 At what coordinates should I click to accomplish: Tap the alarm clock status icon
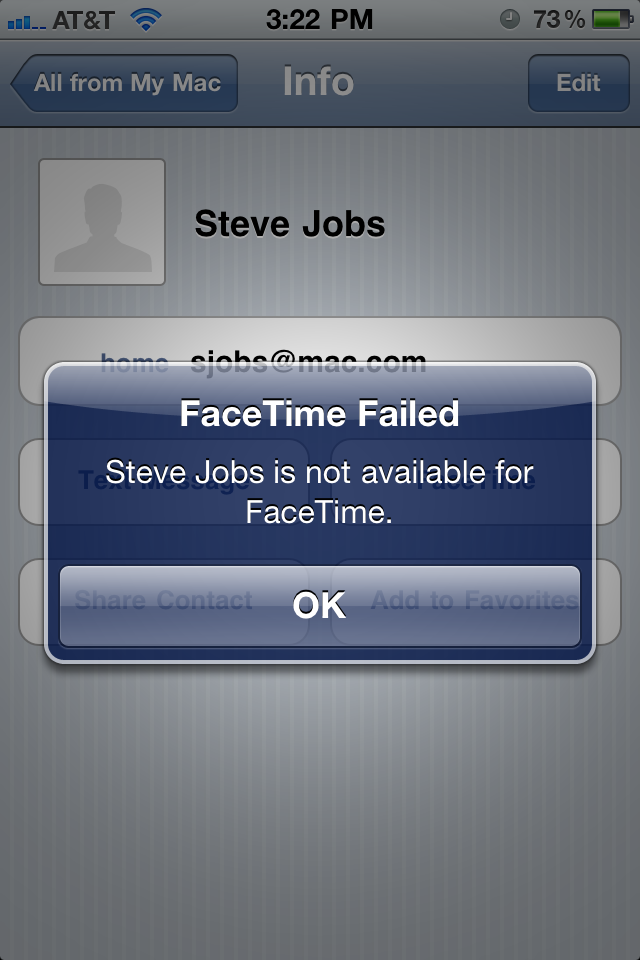pyautogui.click(x=510, y=20)
